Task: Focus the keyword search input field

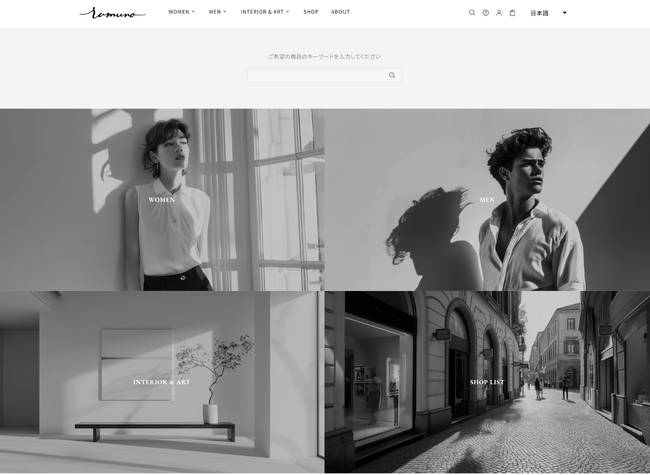Action: (x=324, y=75)
